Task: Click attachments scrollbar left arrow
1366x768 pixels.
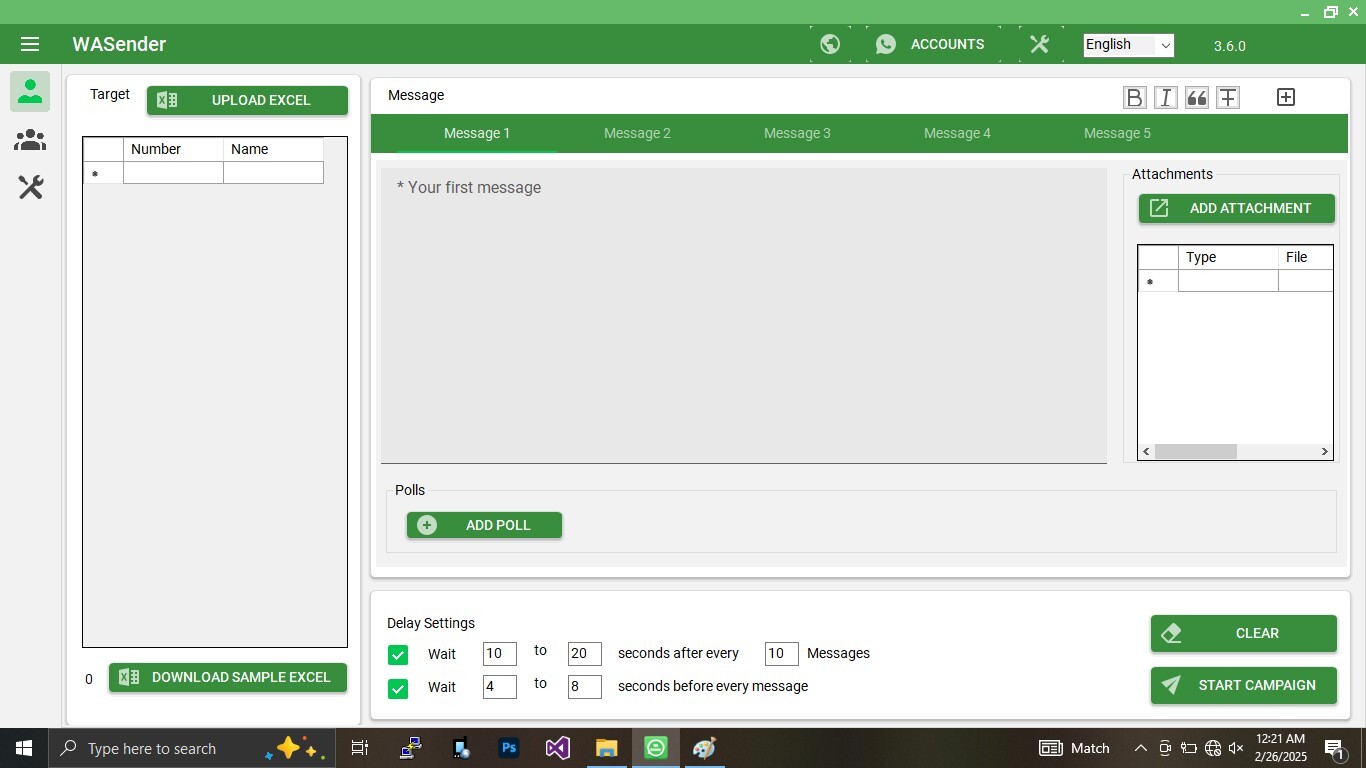Action: 1146,452
